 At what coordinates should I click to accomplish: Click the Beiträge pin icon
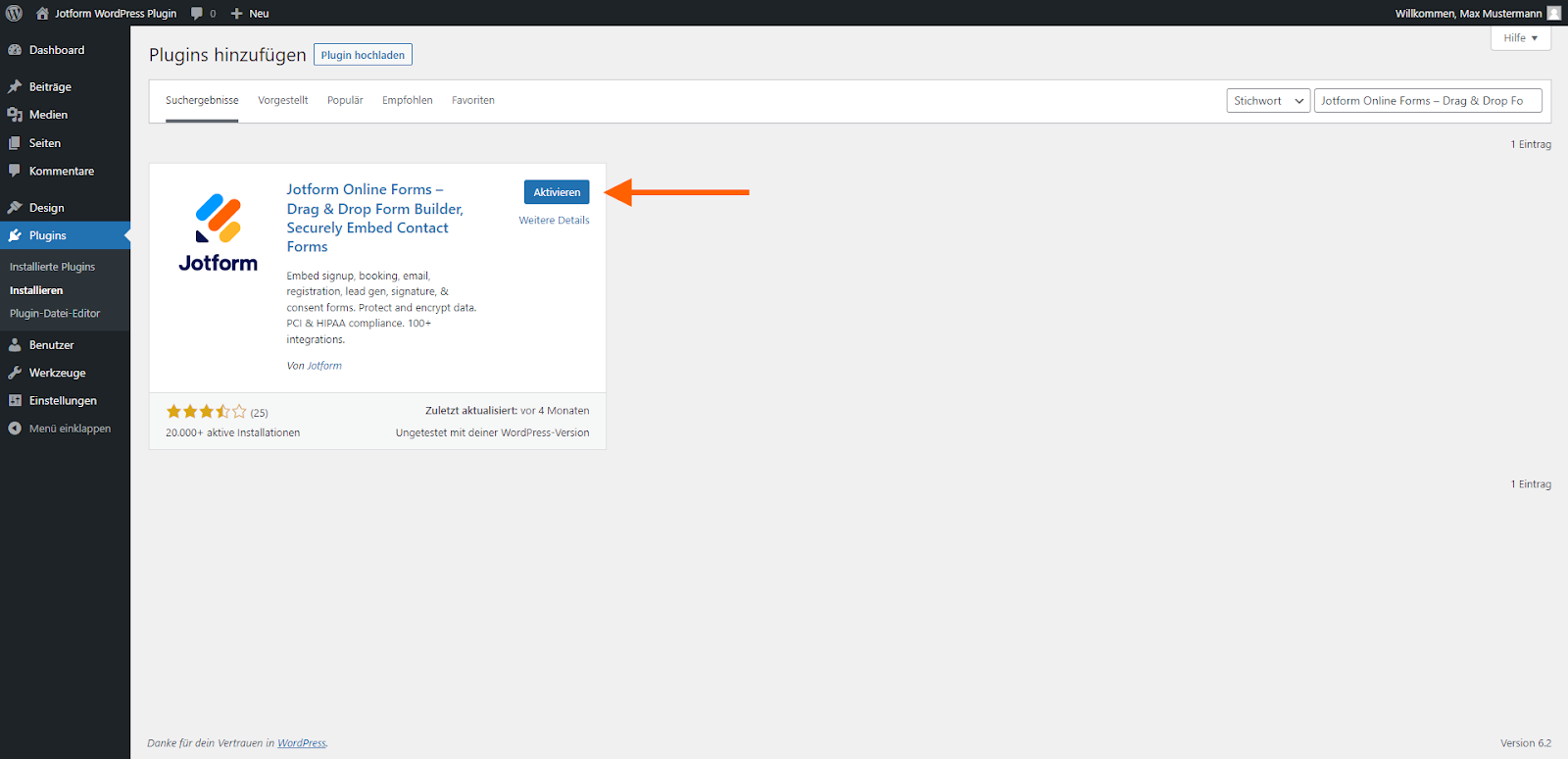click(x=15, y=87)
